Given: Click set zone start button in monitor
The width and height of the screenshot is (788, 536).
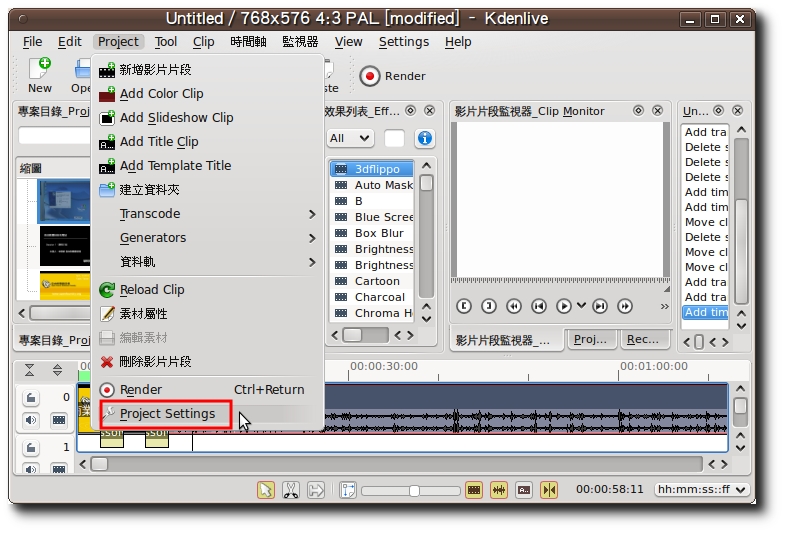Looking at the screenshot, I should click(464, 306).
